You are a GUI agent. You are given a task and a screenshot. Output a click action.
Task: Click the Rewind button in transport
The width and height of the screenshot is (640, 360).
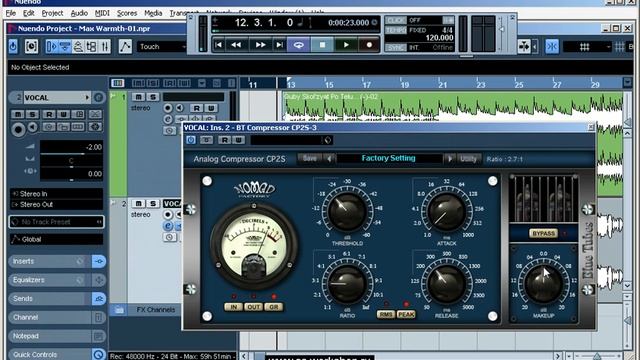coord(236,45)
